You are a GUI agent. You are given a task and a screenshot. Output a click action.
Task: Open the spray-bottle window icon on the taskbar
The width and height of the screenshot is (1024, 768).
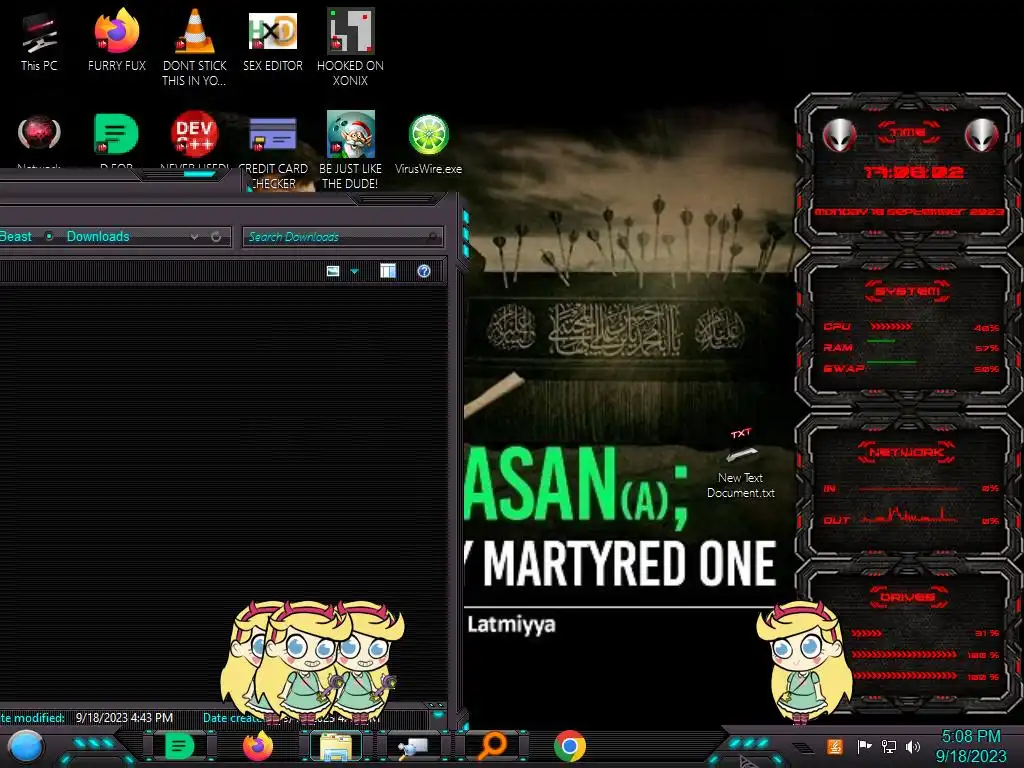coord(413,746)
